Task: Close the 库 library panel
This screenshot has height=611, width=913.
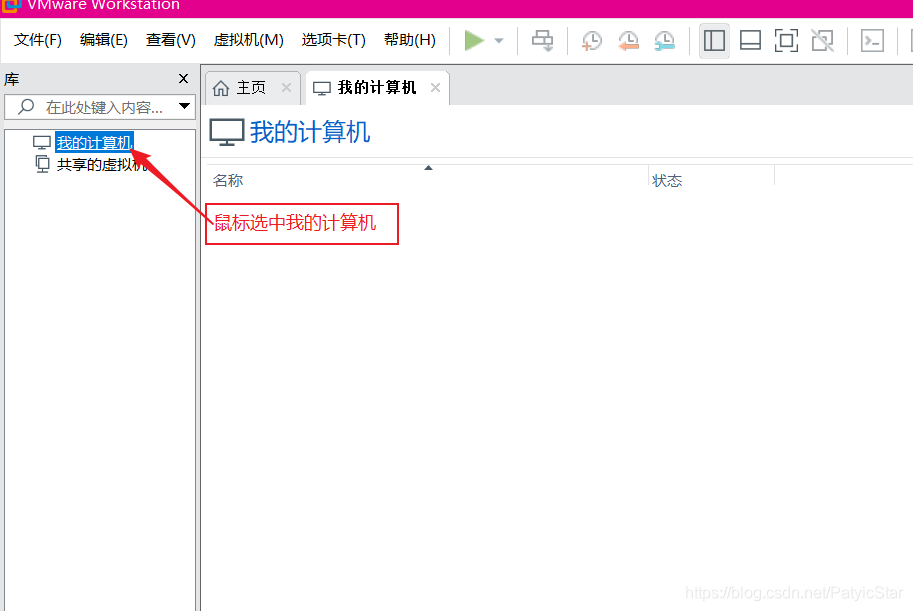Action: pos(183,78)
